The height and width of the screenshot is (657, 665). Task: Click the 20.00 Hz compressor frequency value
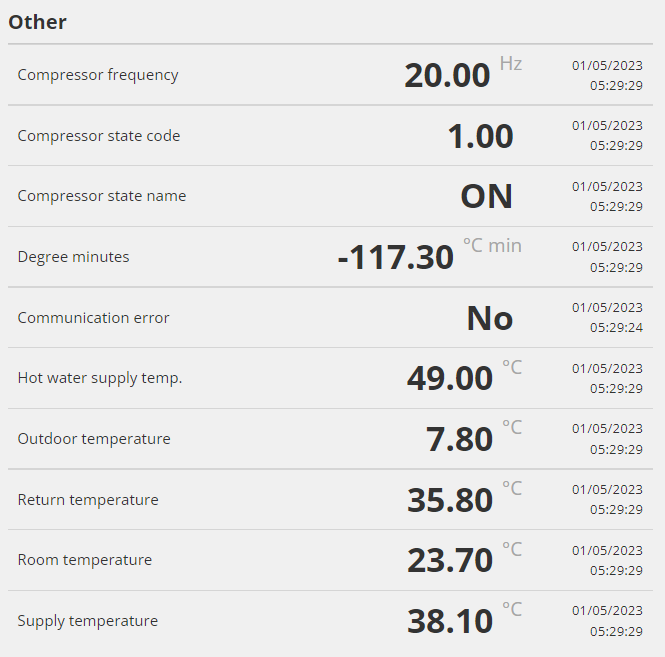447,75
